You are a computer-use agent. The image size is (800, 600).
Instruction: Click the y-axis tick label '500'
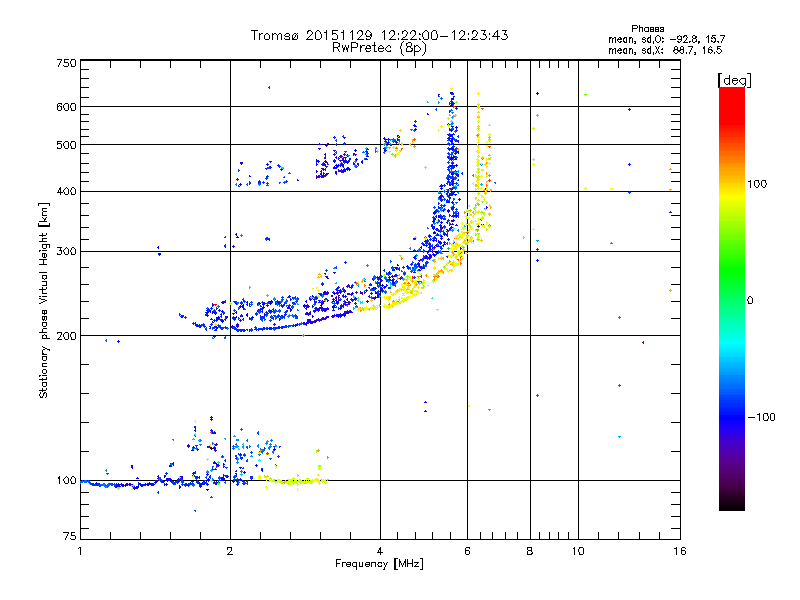[67, 145]
